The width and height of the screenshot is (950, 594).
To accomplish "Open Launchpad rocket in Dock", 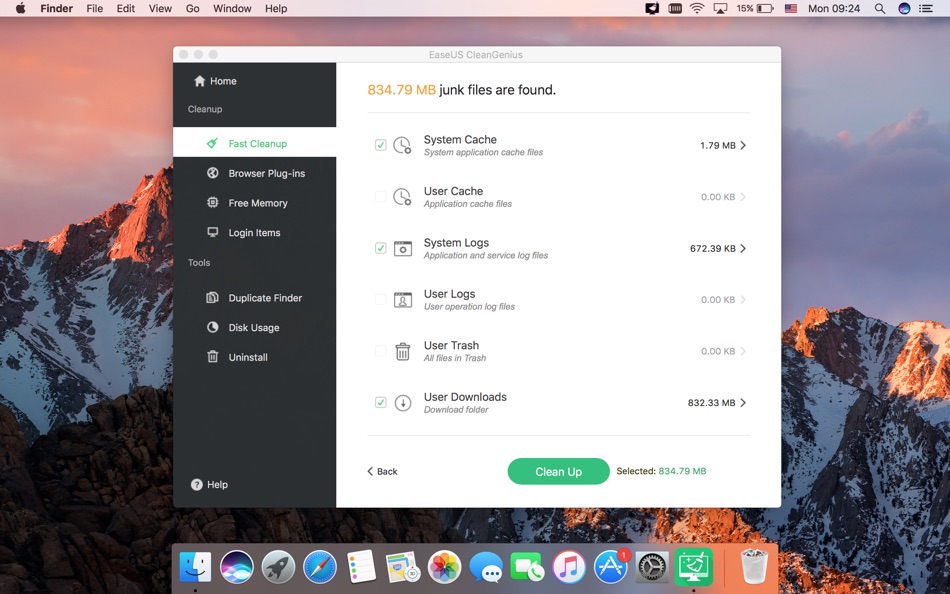I will click(x=278, y=567).
